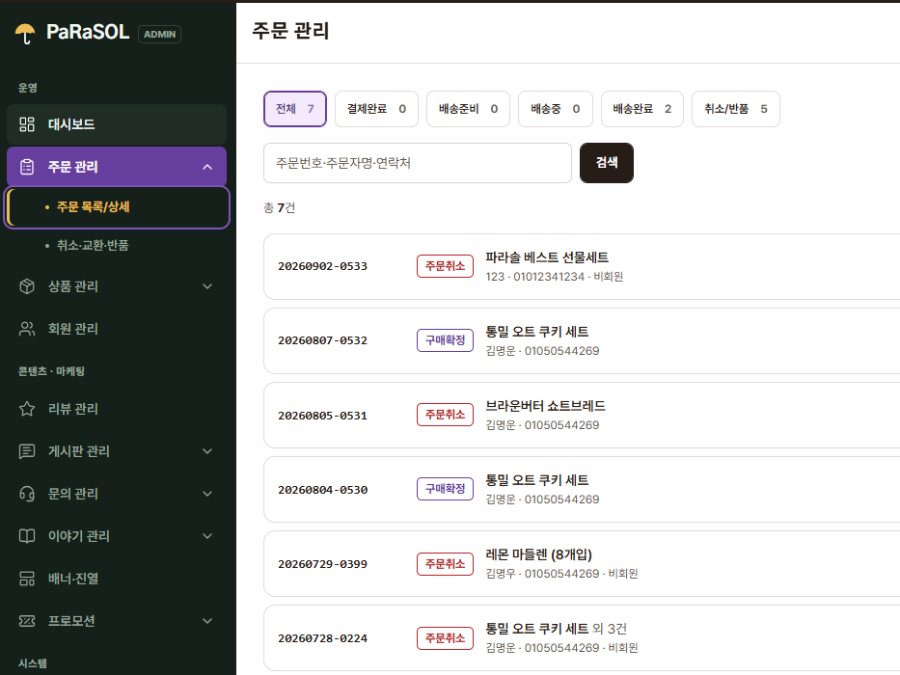900x675 pixels.
Task: Click product name 파라솔 베스트 선물세트
Action: [547, 258]
